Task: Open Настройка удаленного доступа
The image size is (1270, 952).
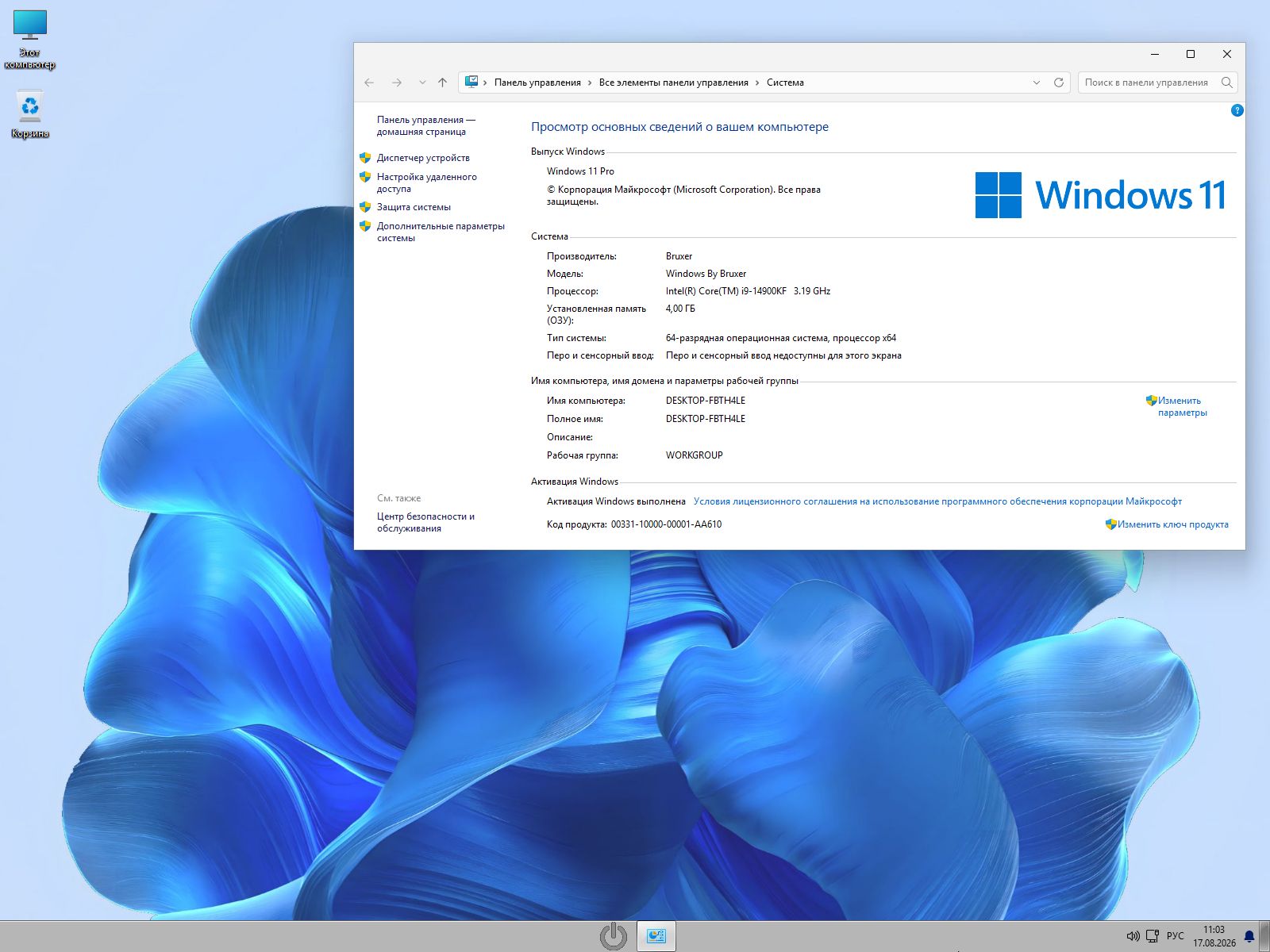Action: [427, 182]
